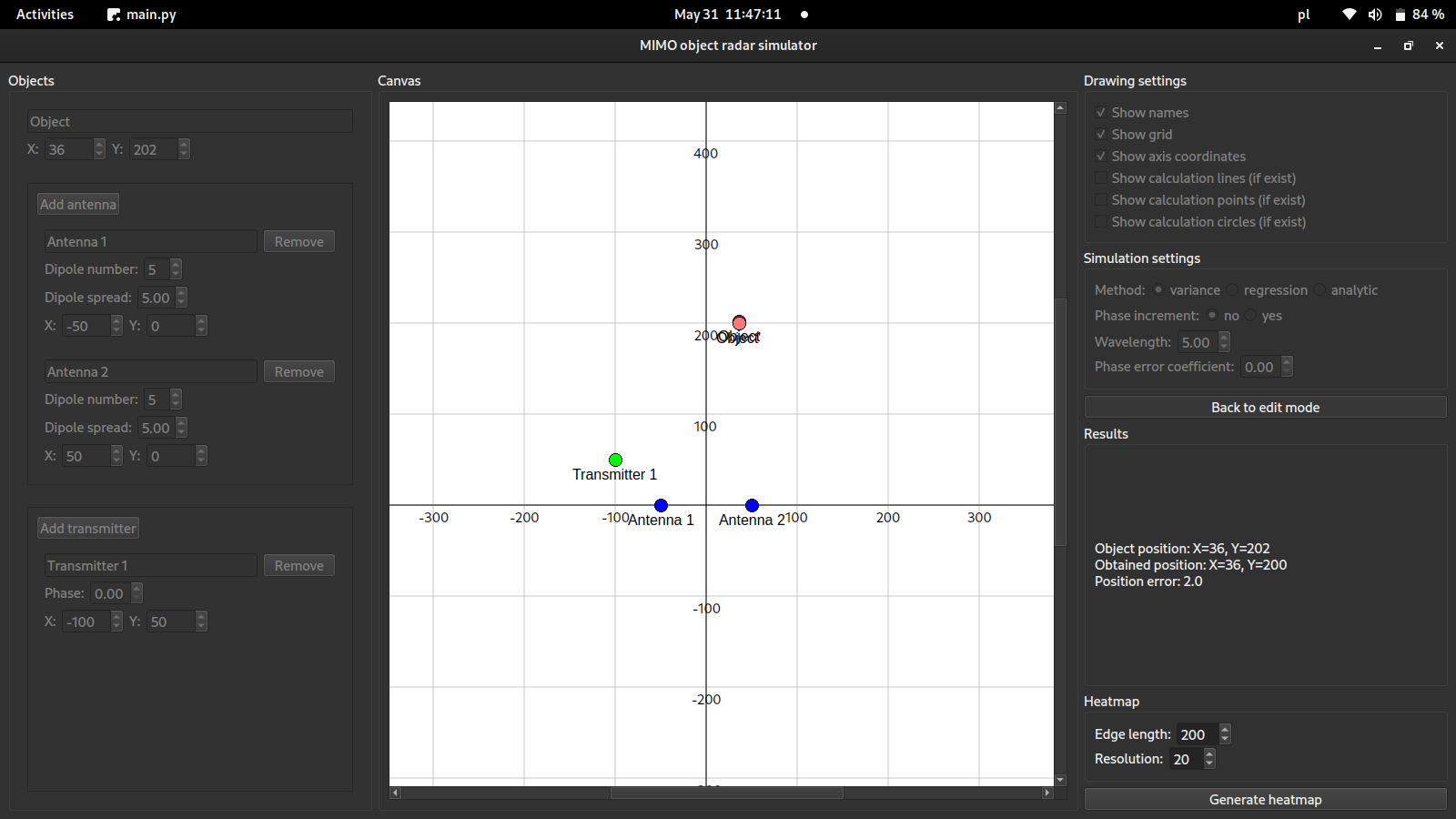This screenshot has width=1456, height=819.
Task: Click the green Transmitter 1 marker on canvas
Action: tap(615, 460)
